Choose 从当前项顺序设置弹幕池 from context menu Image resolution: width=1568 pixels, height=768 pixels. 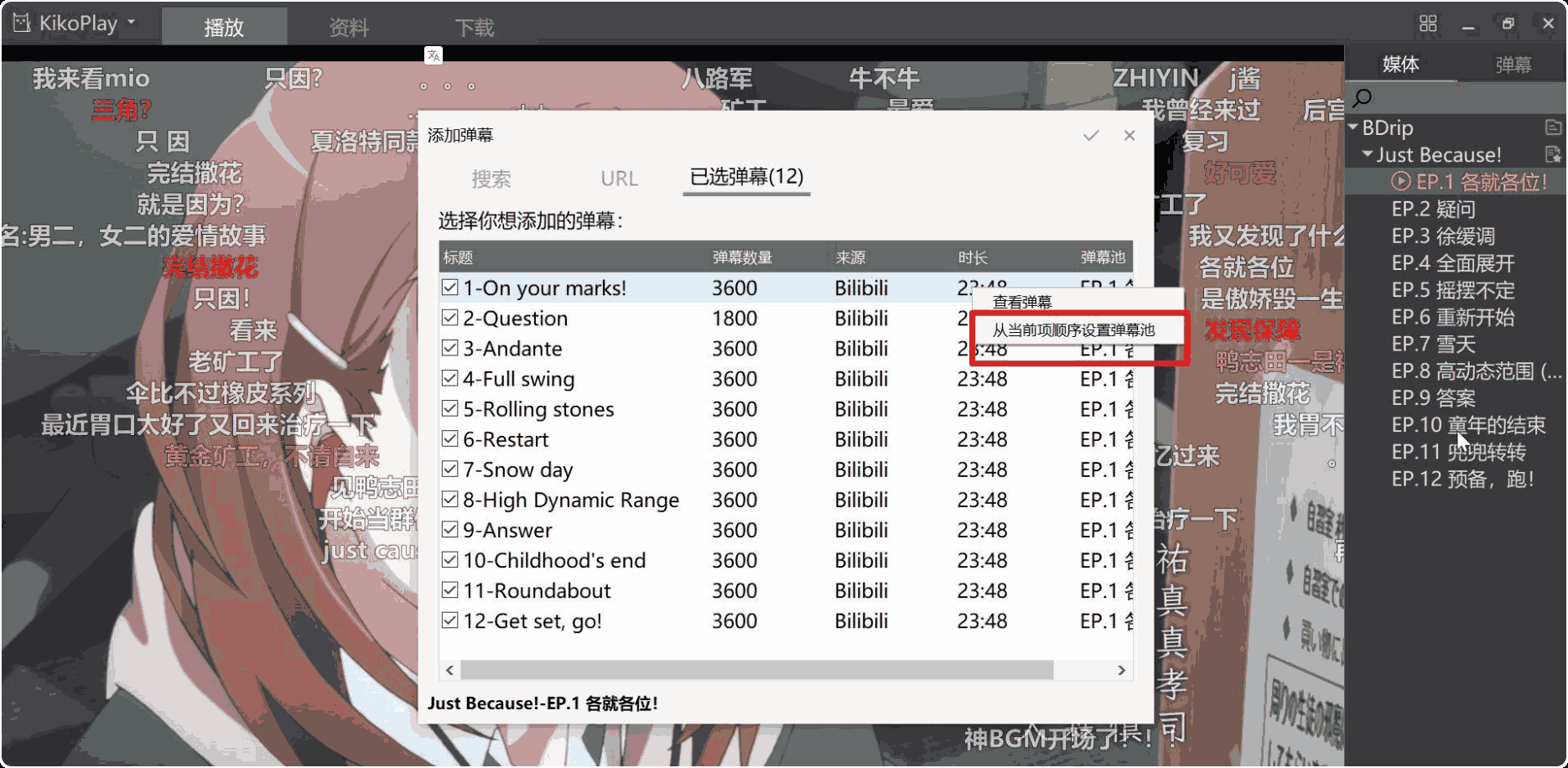[1073, 330]
